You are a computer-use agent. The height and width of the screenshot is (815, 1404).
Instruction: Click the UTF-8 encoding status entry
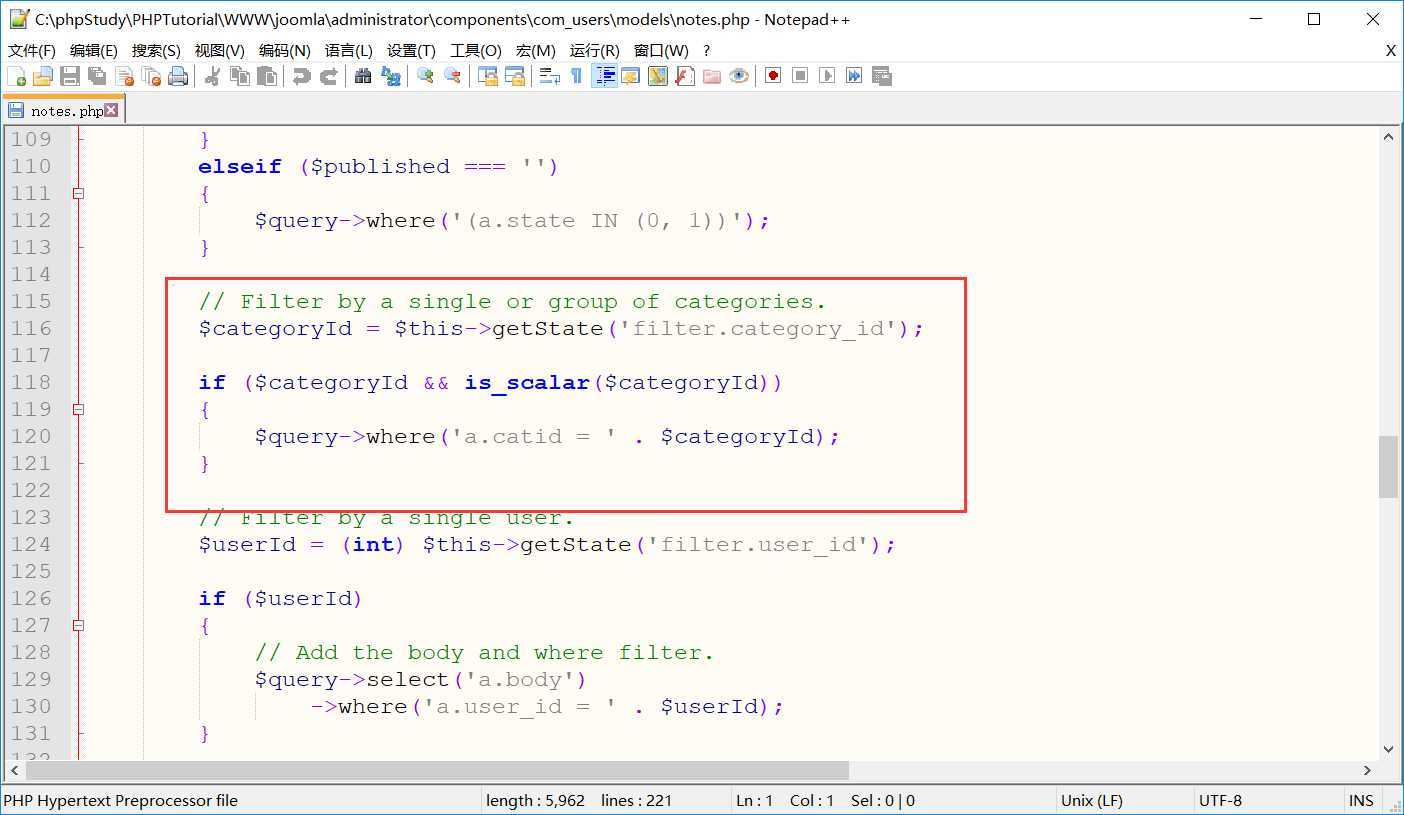[x=1220, y=800]
